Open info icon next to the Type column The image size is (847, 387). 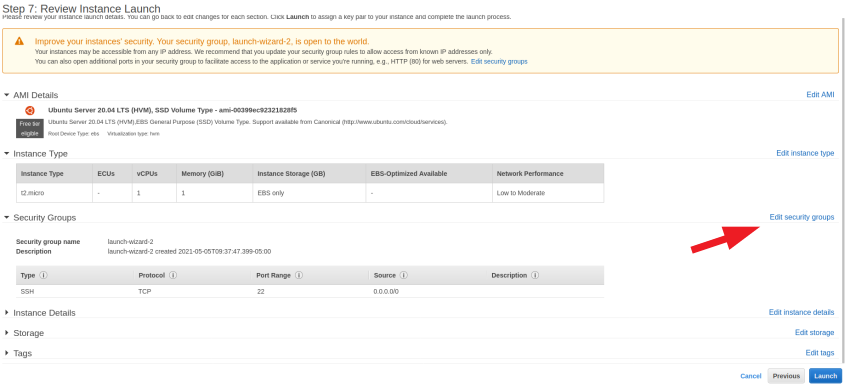click(x=43, y=275)
